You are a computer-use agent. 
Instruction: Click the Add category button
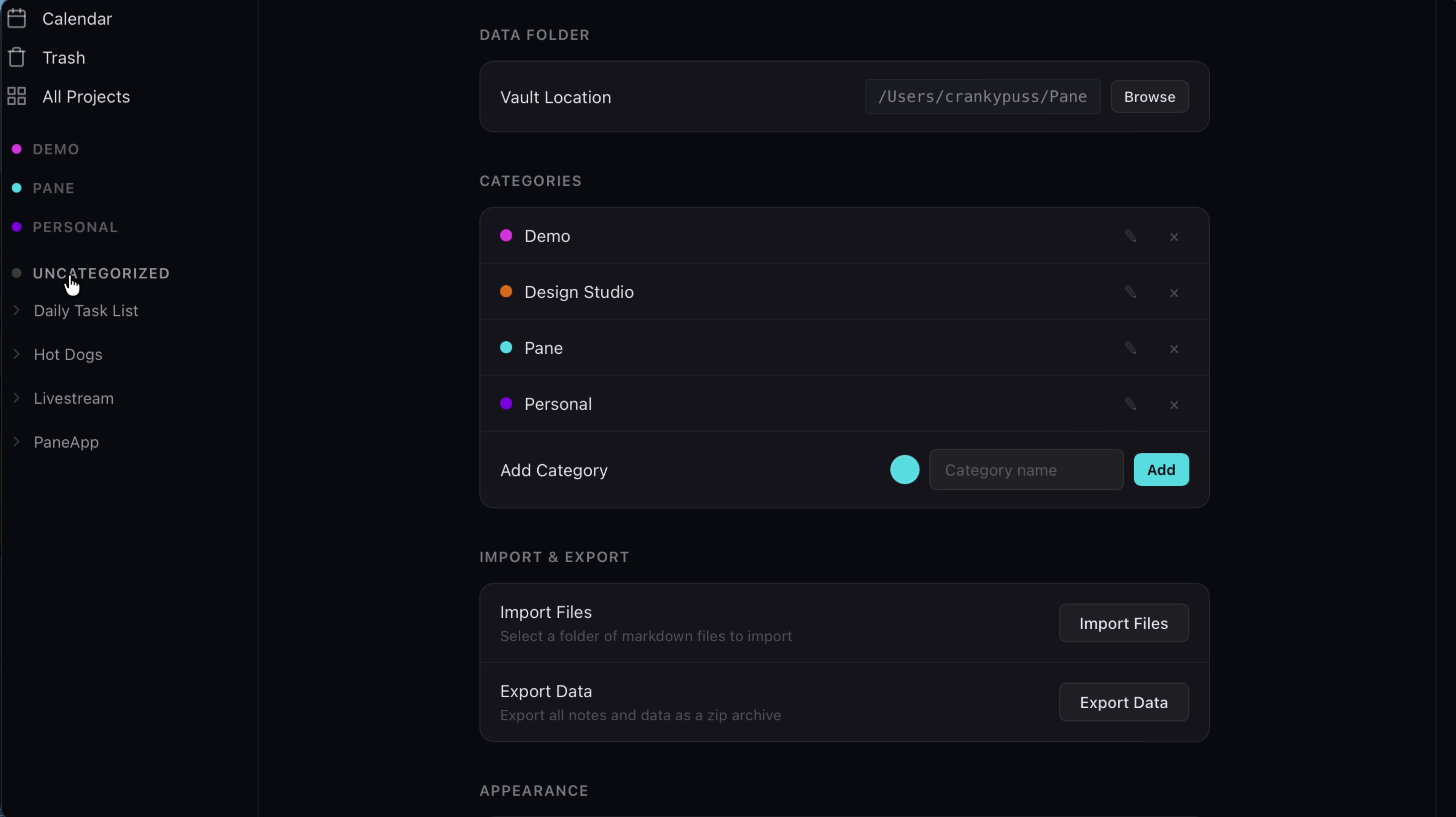coord(1161,469)
